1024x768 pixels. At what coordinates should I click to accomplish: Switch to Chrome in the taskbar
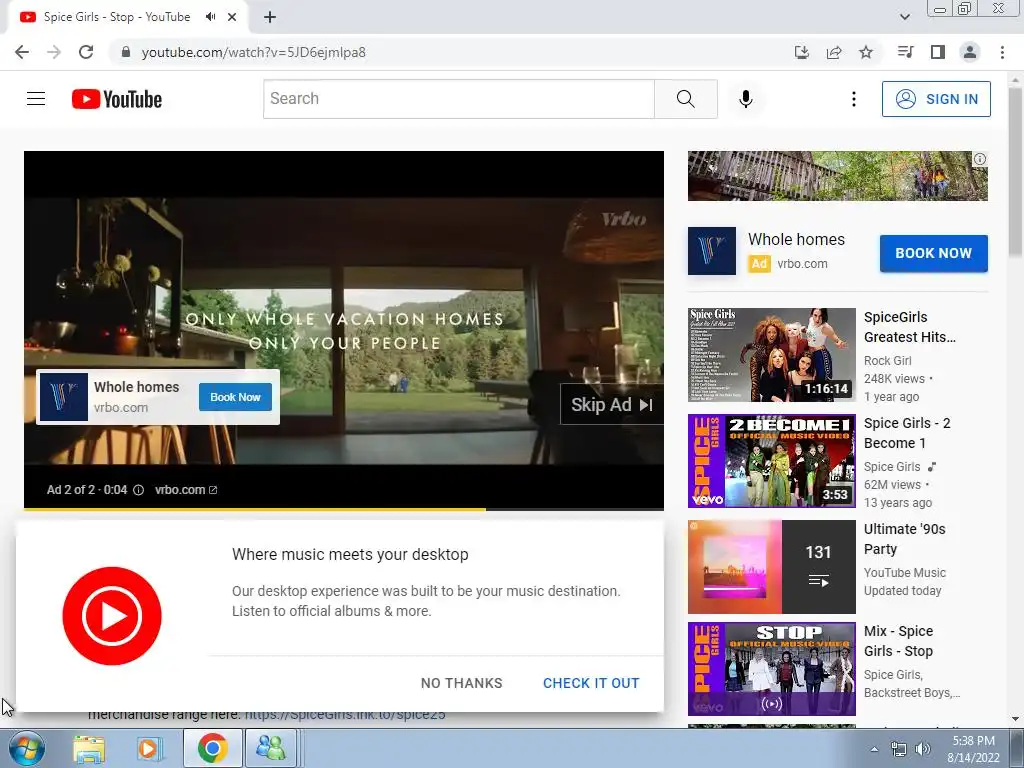(212, 748)
